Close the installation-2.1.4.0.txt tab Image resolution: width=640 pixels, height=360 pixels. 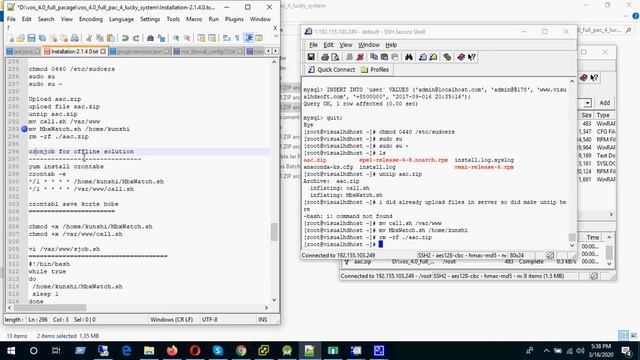pyautogui.click(x=103, y=51)
